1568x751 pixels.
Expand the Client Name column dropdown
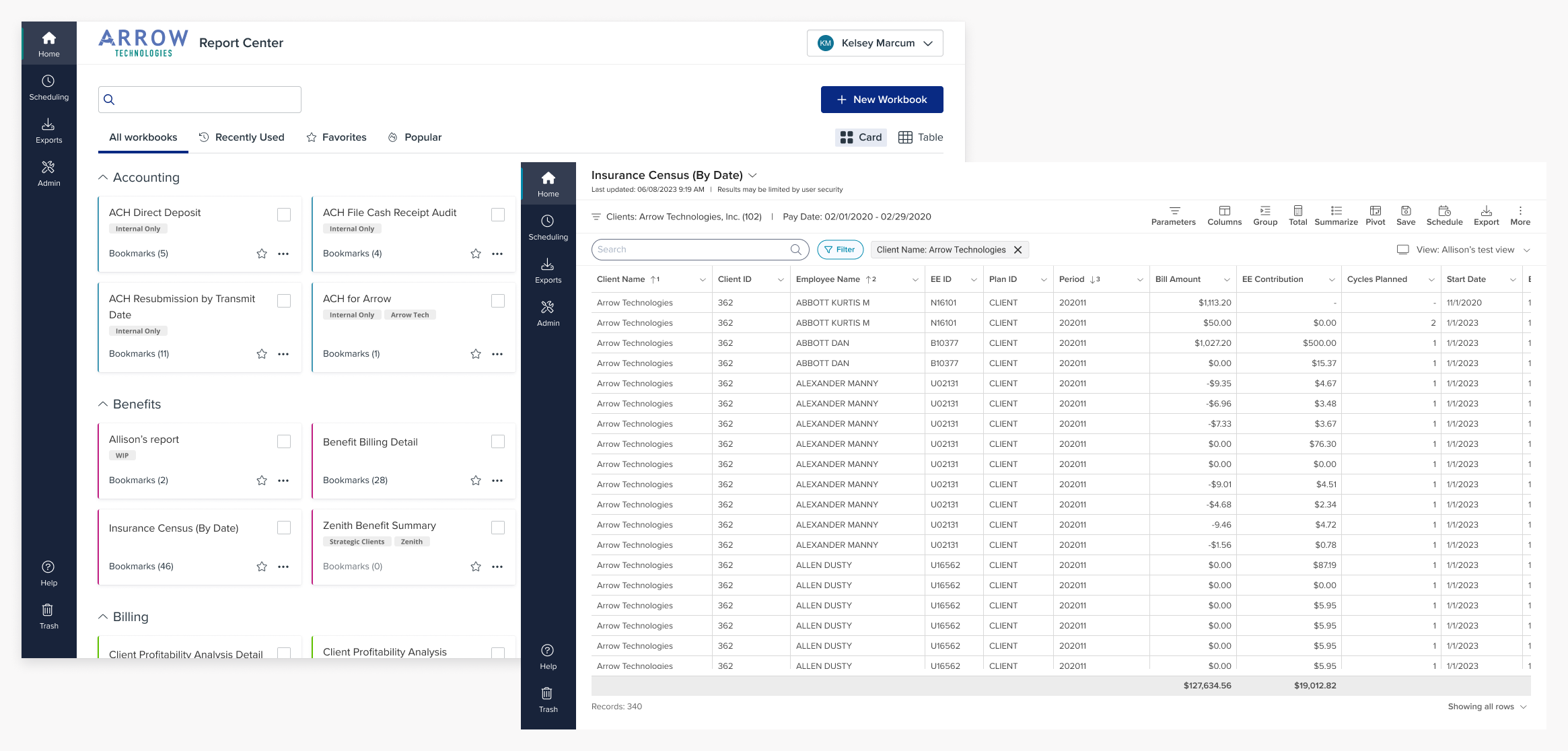[x=703, y=279]
